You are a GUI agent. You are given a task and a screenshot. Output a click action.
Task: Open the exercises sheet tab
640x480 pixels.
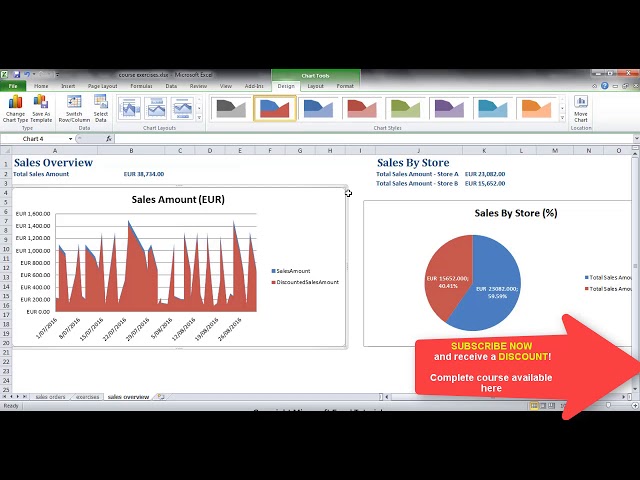pyautogui.click(x=87, y=397)
